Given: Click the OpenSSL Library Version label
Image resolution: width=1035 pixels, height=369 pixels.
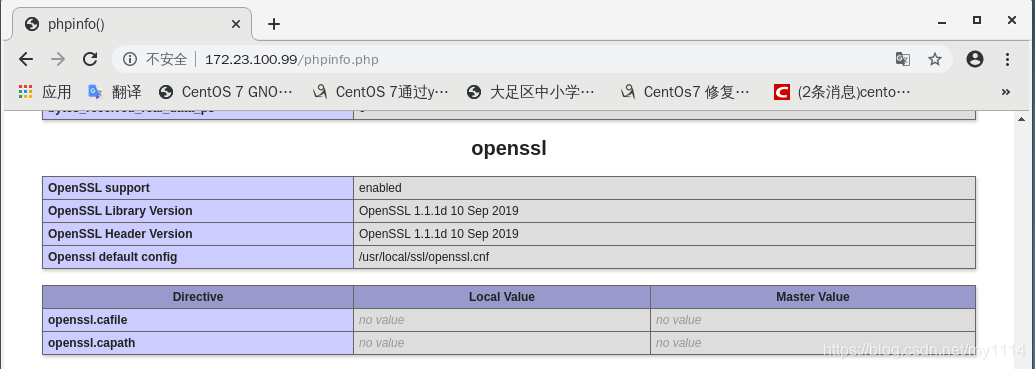Looking at the screenshot, I should point(120,211).
